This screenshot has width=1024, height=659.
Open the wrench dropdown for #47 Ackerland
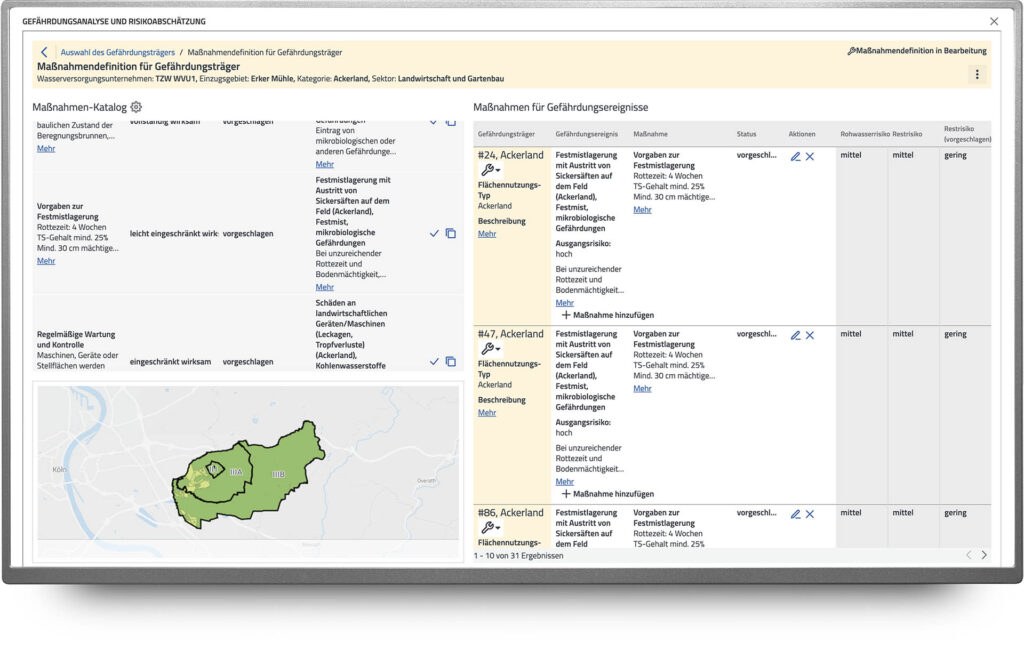(490, 349)
